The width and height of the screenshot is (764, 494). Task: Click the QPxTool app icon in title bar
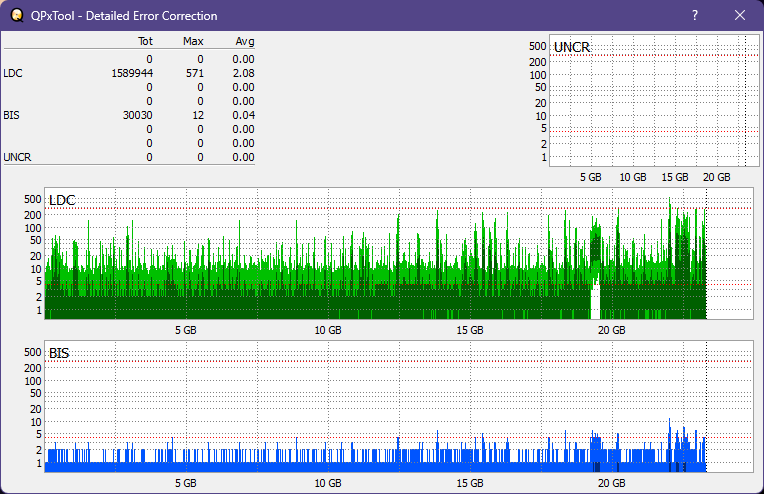pyautogui.click(x=17, y=15)
